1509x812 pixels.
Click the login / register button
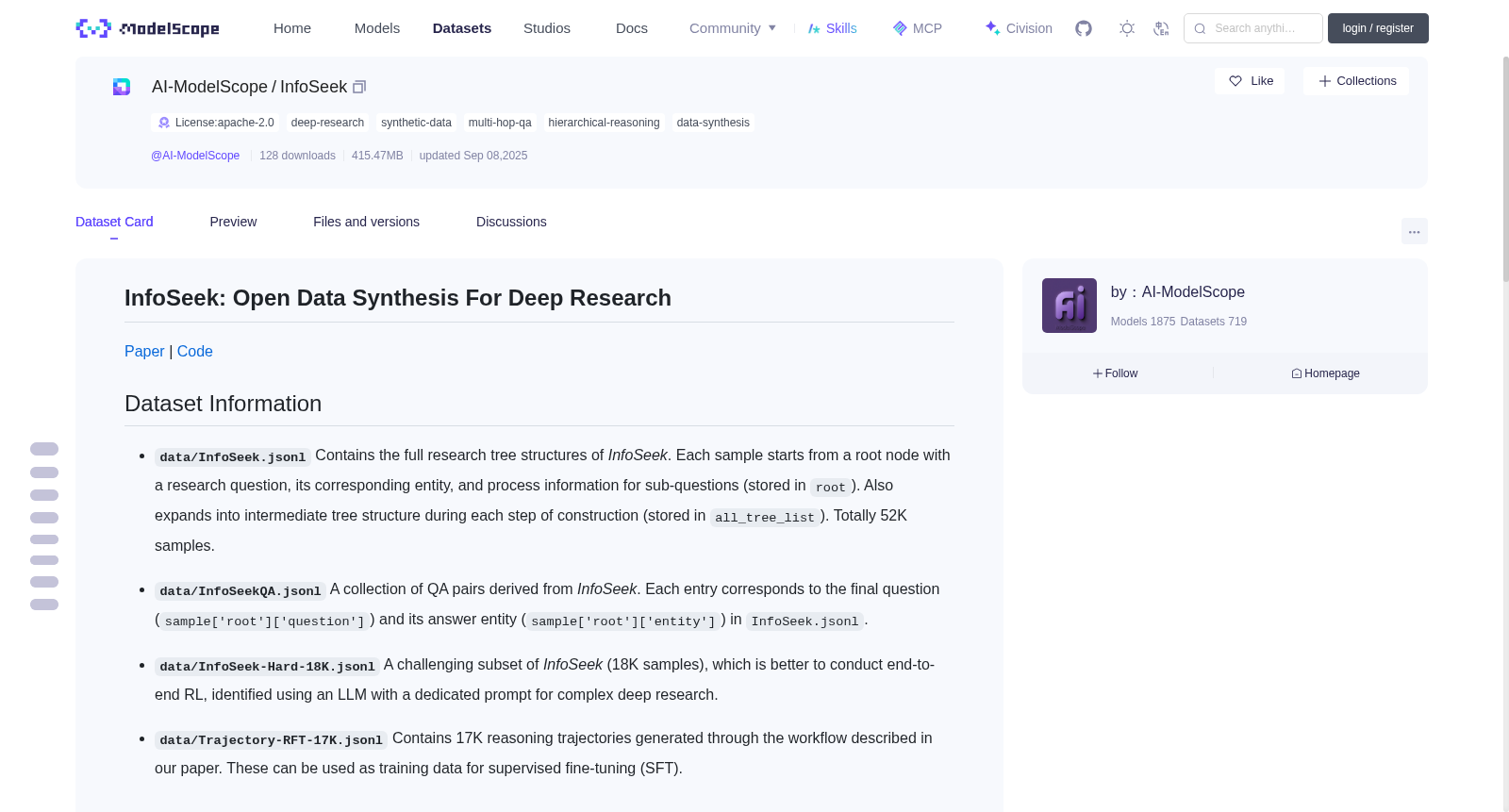1378,28
